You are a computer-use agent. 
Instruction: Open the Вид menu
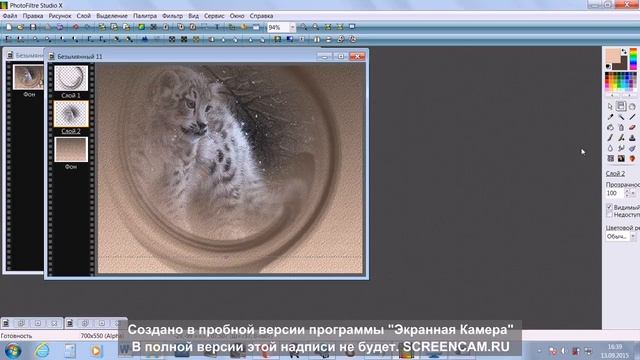pyautogui.click(x=193, y=16)
